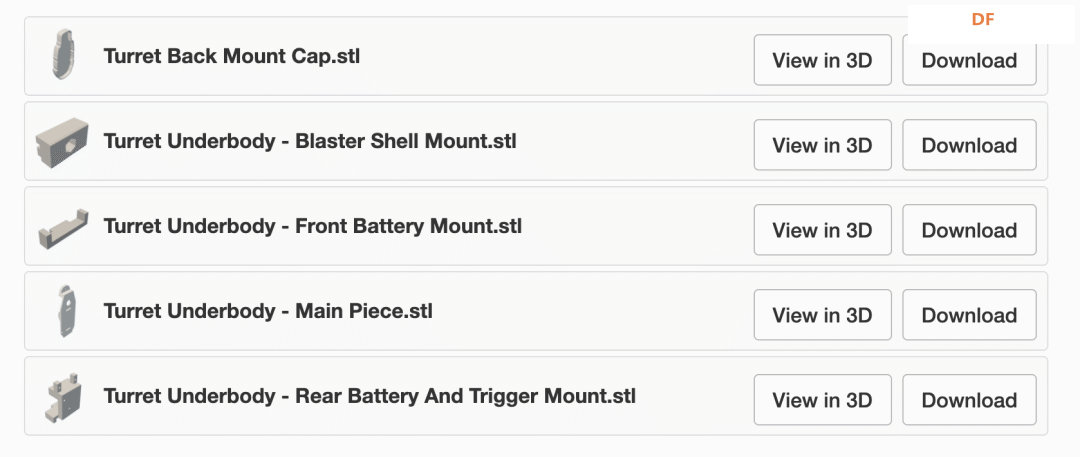Image resolution: width=1080 pixels, height=457 pixels.
Task: Download Turret Underbody Main Piece.stl
Action: click(969, 315)
